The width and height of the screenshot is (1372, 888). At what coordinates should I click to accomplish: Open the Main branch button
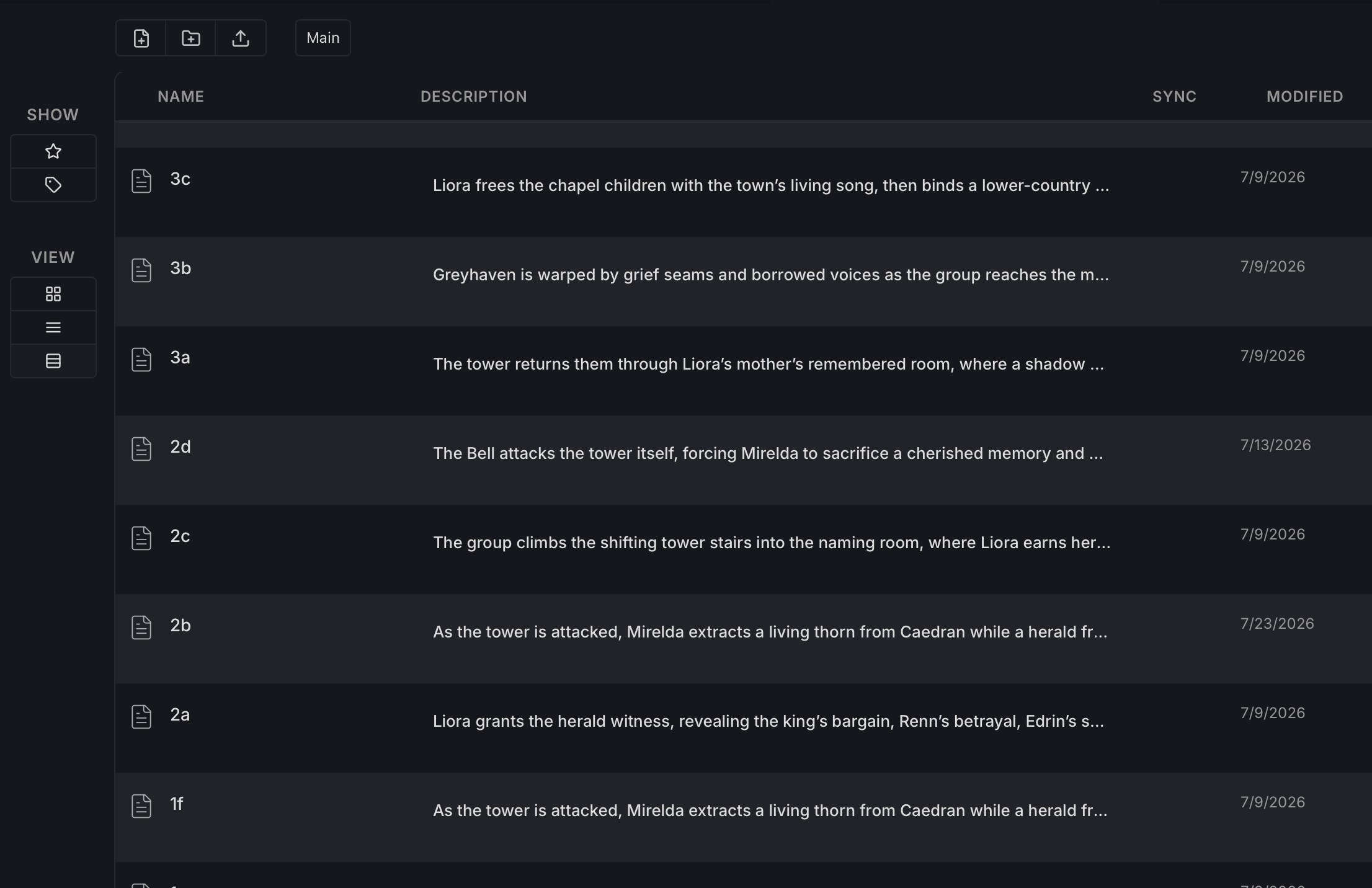(x=323, y=38)
